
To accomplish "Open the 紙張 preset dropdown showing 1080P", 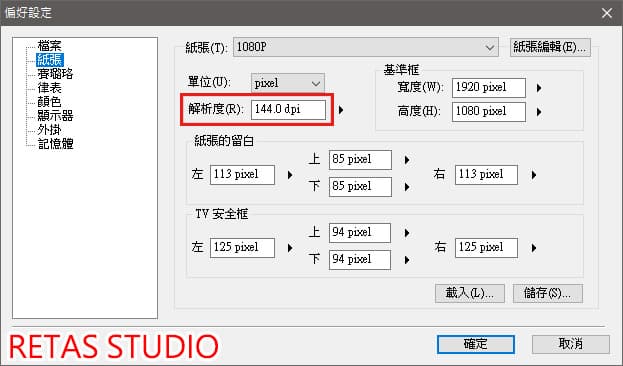I will [x=366, y=47].
